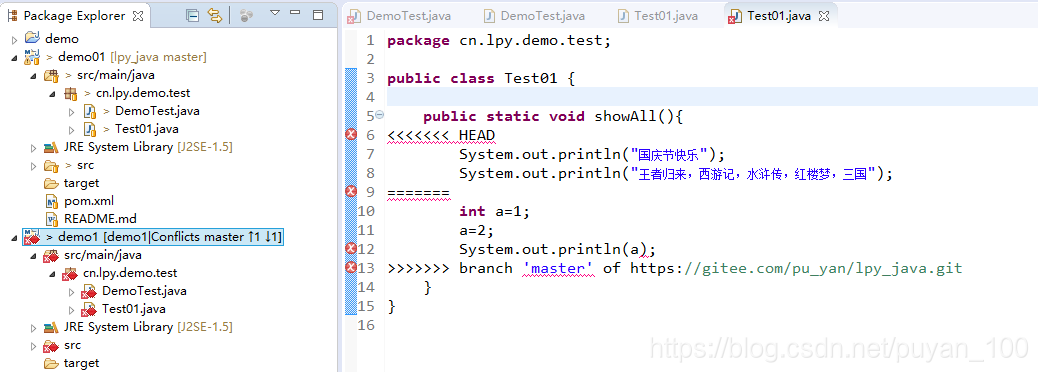Select pom.xml in the tree
Viewport: 1038px width, 372px height.
click(x=89, y=201)
